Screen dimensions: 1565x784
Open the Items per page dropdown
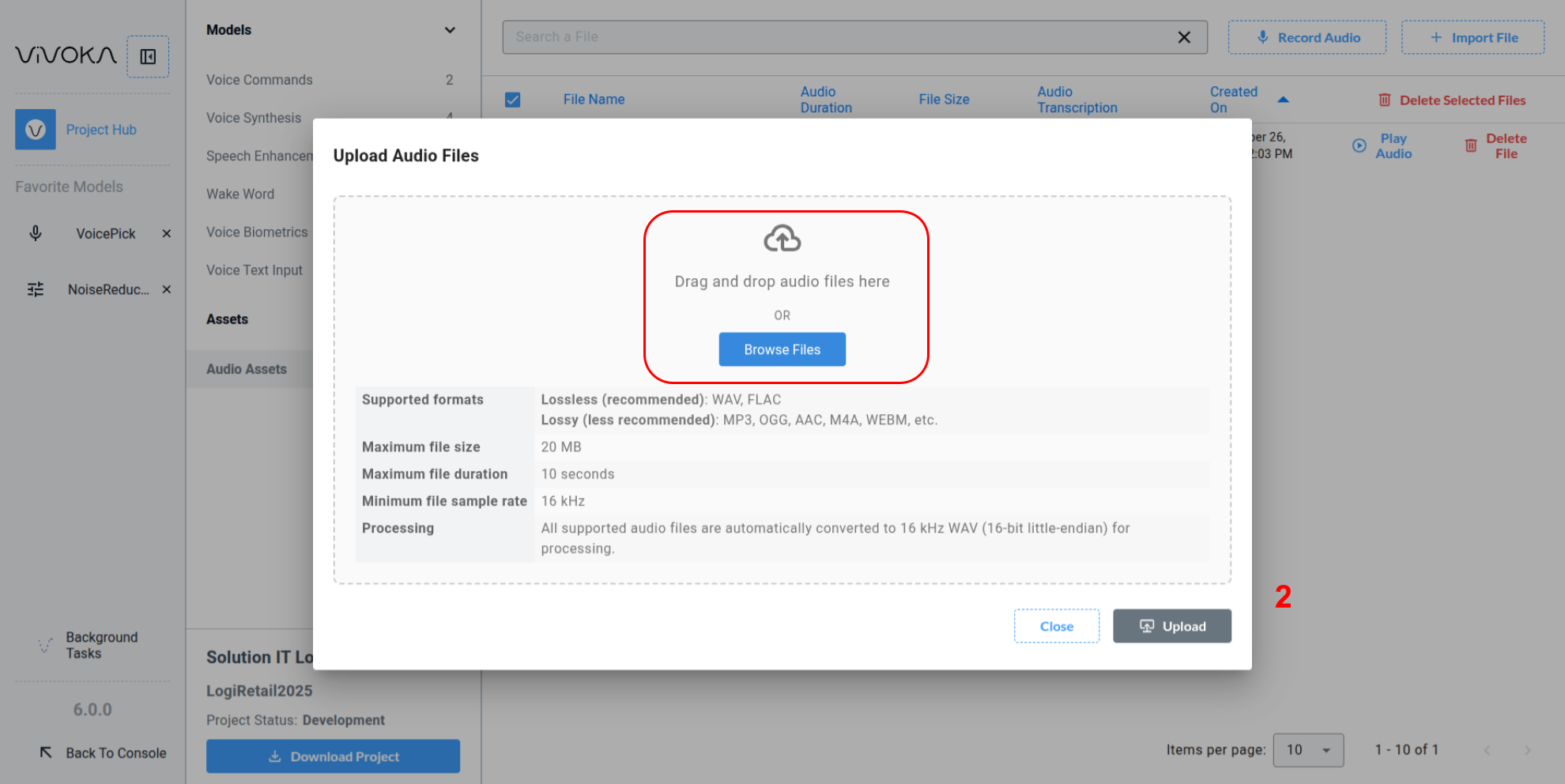pyautogui.click(x=1308, y=749)
